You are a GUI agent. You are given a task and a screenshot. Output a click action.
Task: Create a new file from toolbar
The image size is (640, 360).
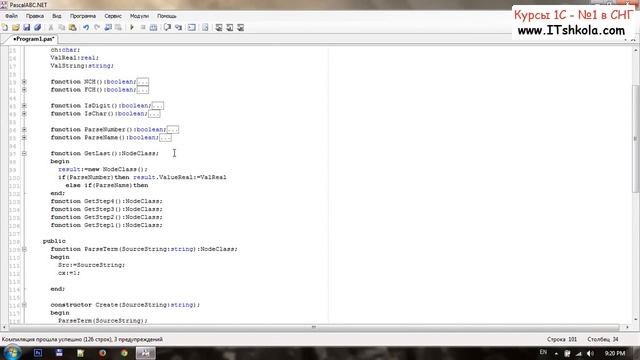tap(5, 27)
